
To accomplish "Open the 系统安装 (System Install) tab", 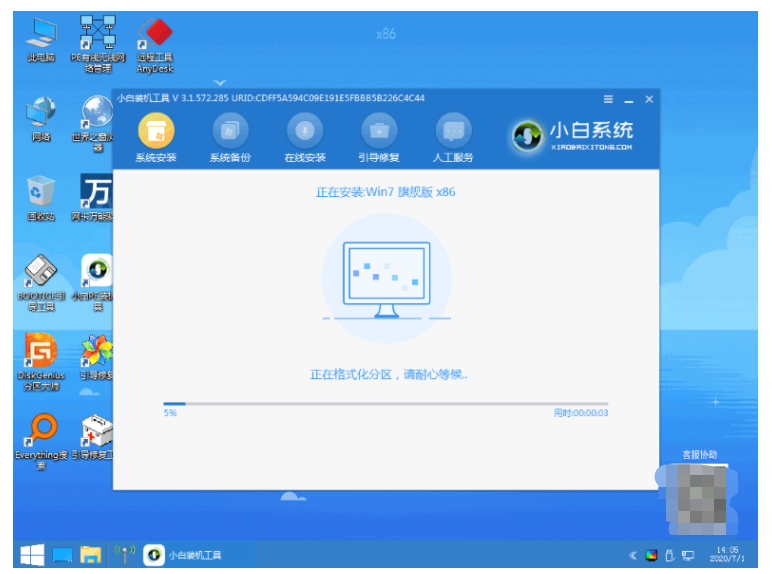I will (155, 137).
